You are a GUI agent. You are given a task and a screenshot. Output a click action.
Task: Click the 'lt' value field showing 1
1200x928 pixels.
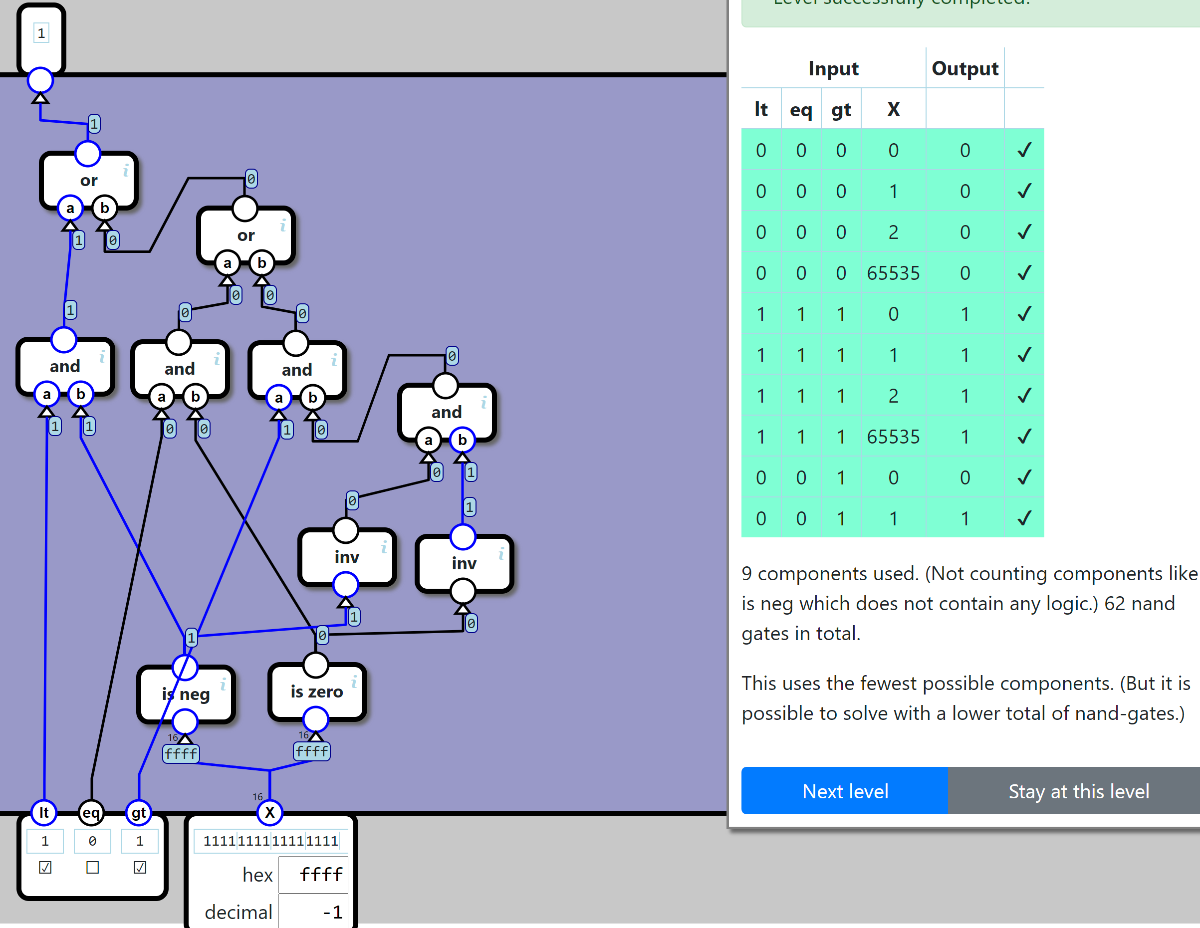tap(45, 842)
